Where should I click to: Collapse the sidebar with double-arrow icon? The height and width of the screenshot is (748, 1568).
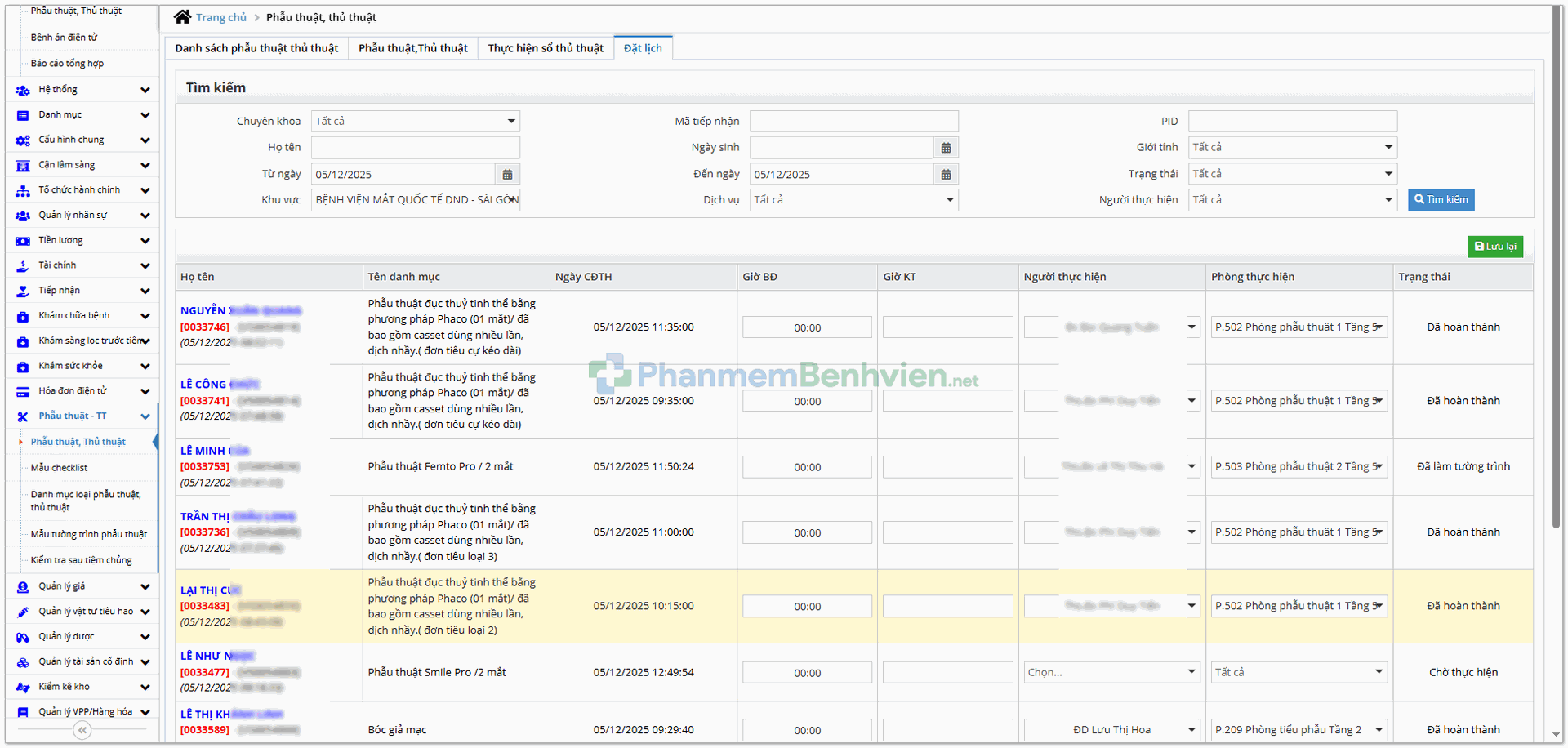82,731
